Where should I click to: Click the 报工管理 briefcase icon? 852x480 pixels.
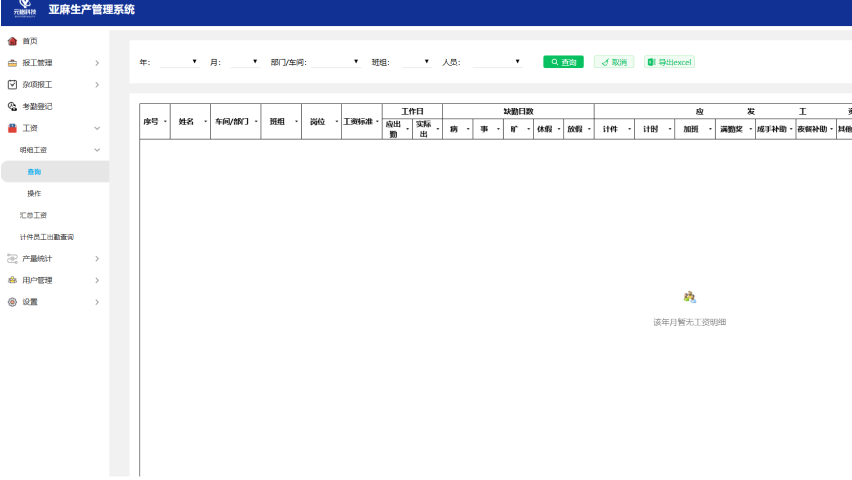12,63
